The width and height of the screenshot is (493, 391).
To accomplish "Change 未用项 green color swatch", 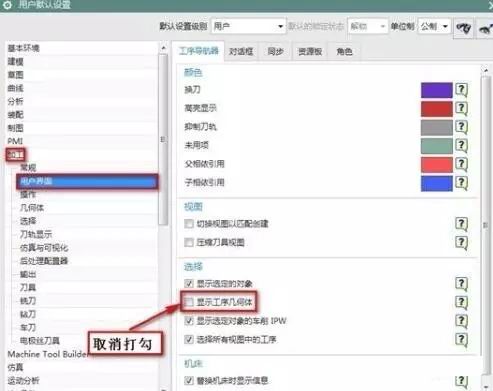I will [x=437, y=146].
